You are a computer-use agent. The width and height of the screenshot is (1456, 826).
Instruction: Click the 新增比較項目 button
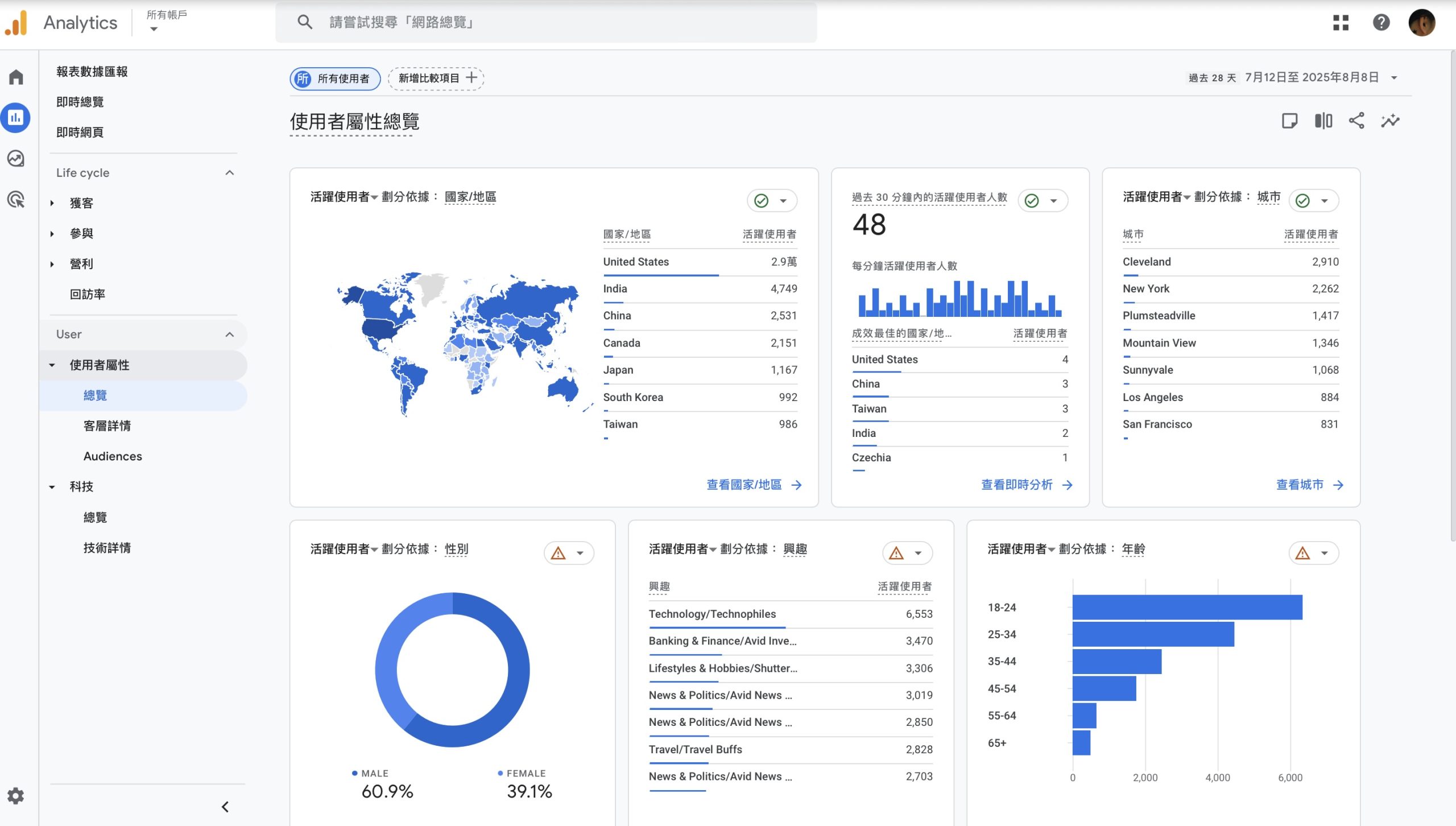pos(436,78)
